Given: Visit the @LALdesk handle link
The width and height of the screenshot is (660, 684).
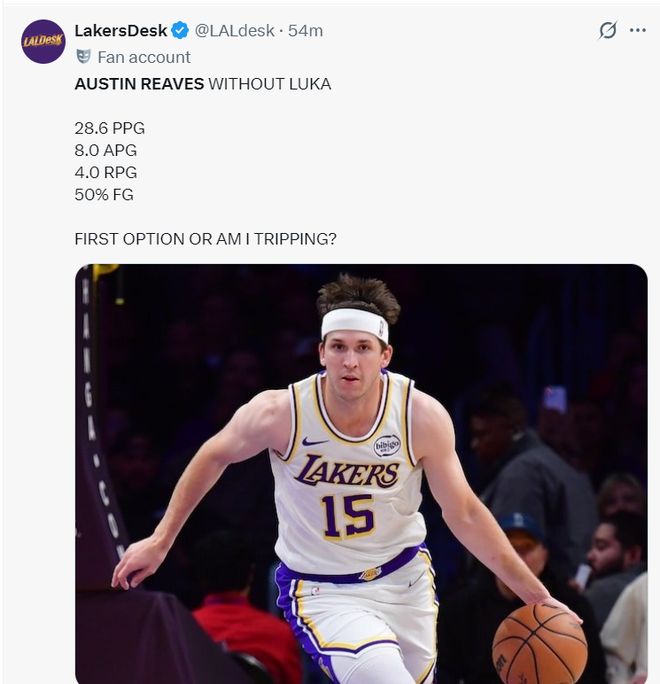Looking at the screenshot, I should 234,31.
